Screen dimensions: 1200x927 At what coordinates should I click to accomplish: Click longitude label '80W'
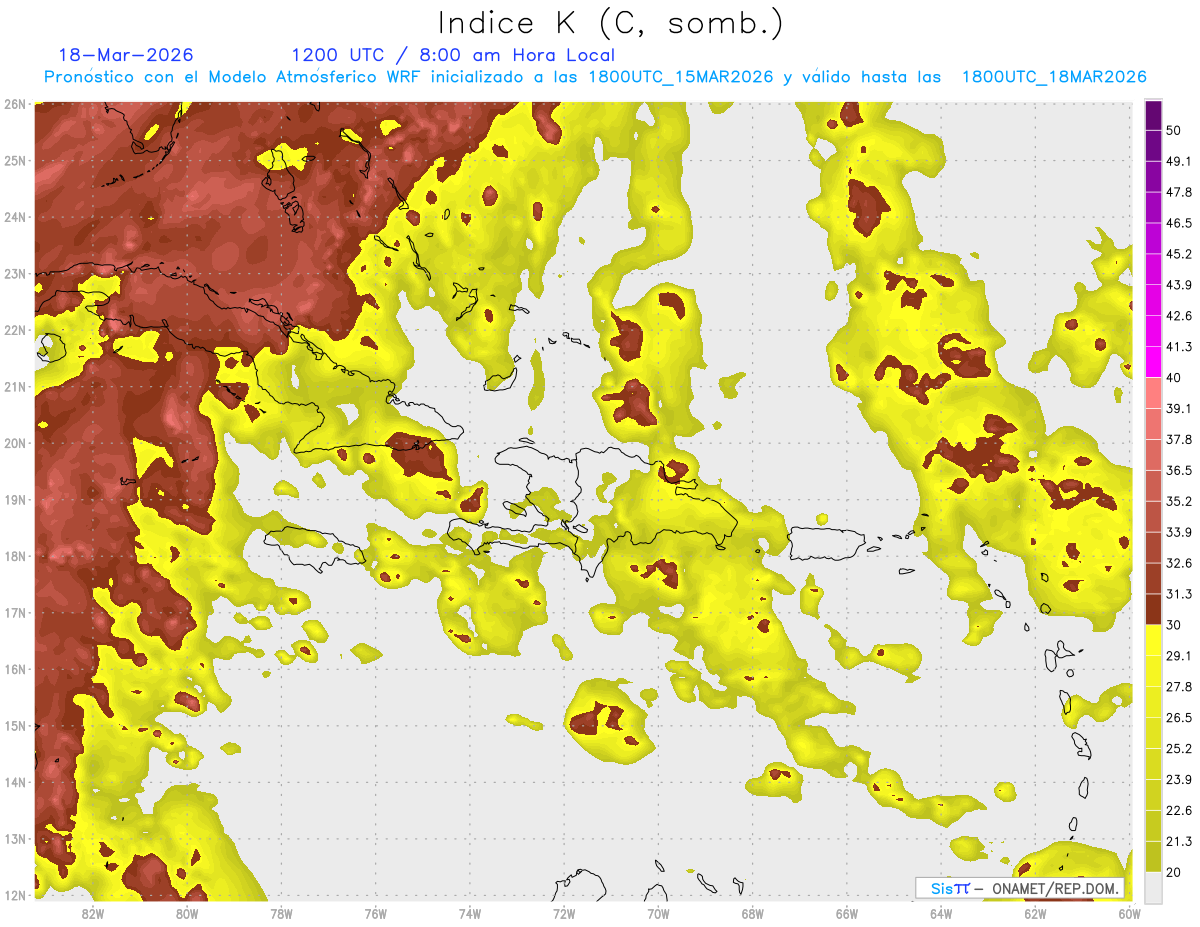click(x=186, y=914)
